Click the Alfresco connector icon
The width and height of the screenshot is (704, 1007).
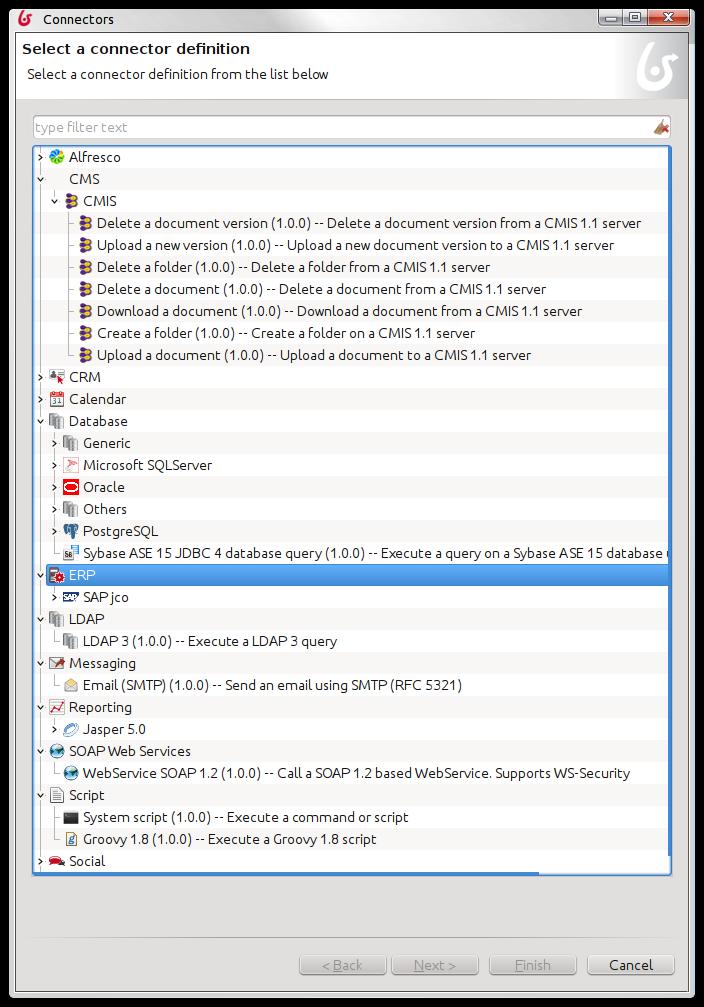click(x=57, y=157)
